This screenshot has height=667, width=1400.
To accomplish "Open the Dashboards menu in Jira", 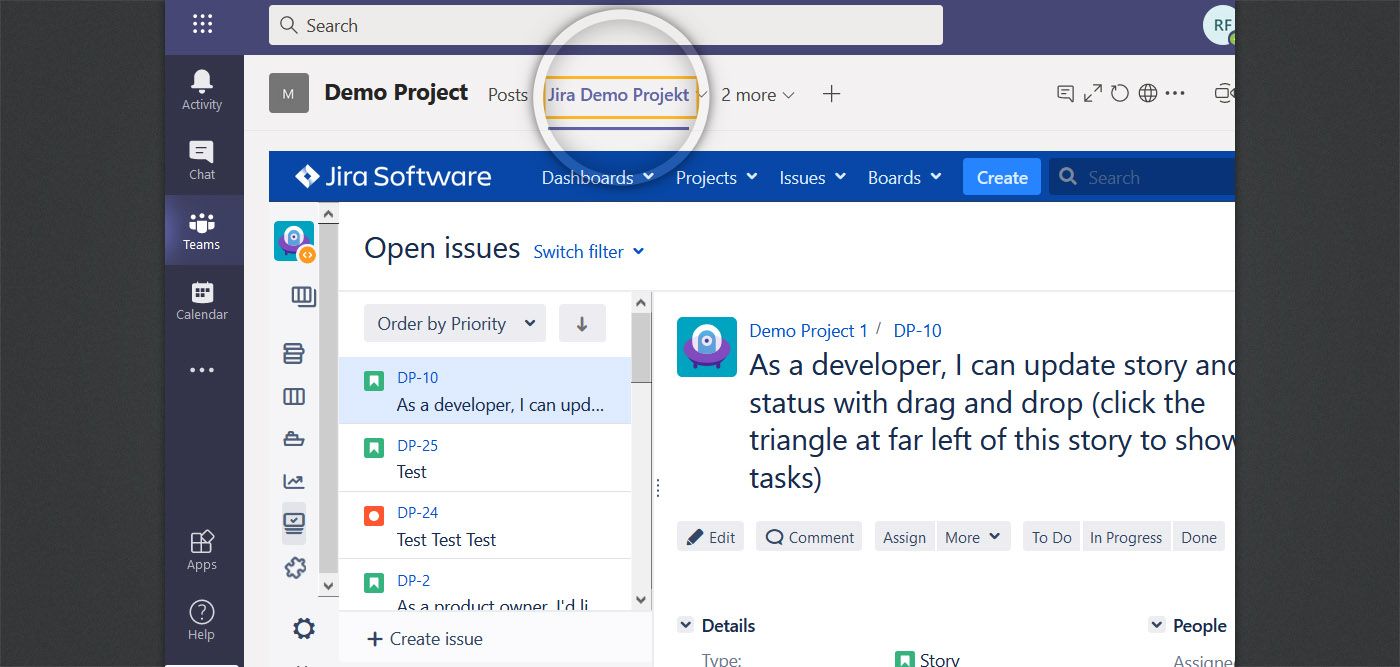I will (x=597, y=178).
